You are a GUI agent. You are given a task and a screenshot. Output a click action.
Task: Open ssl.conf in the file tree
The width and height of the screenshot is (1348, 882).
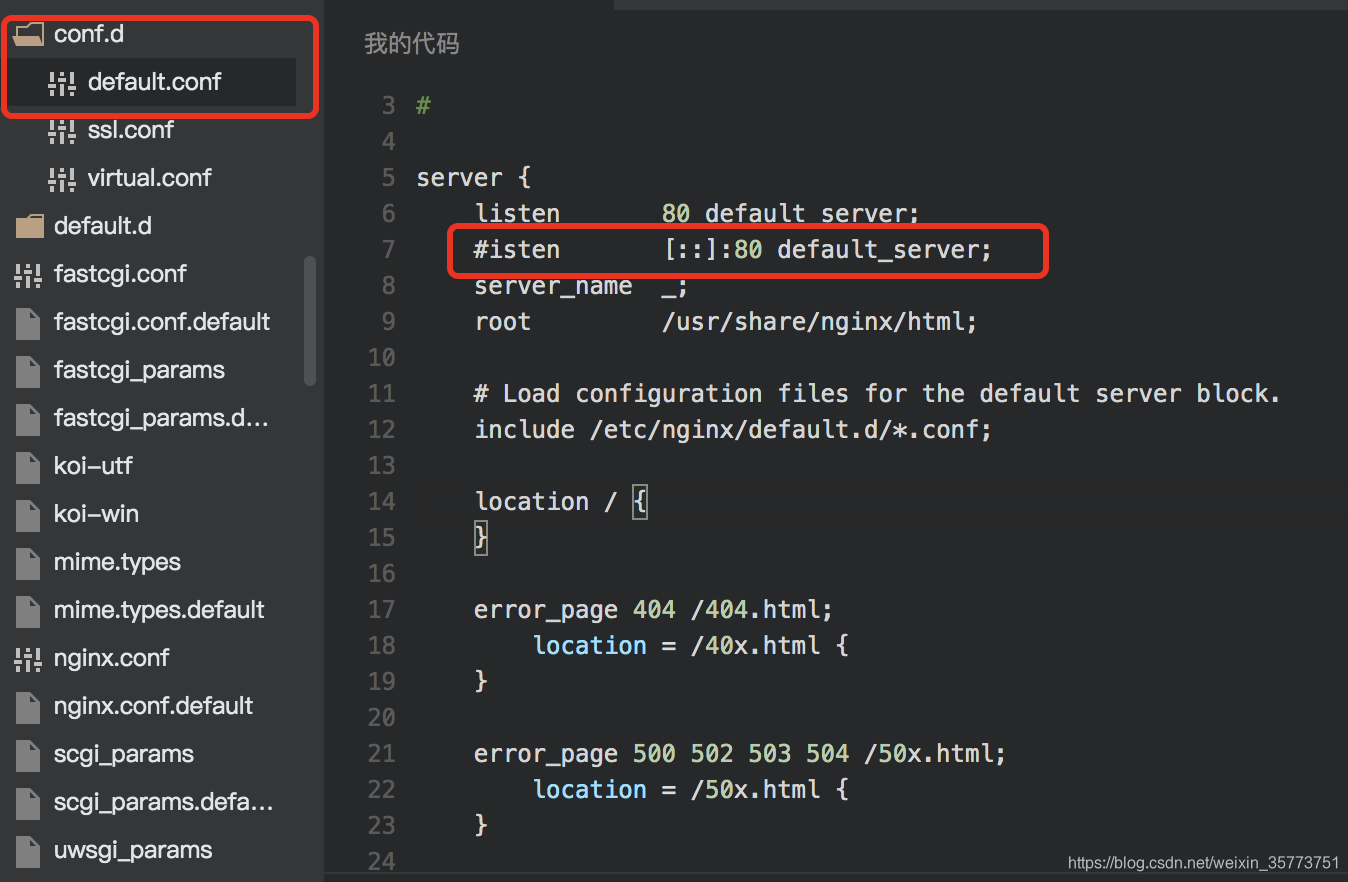pyautogui.click(x=131, y=130)
